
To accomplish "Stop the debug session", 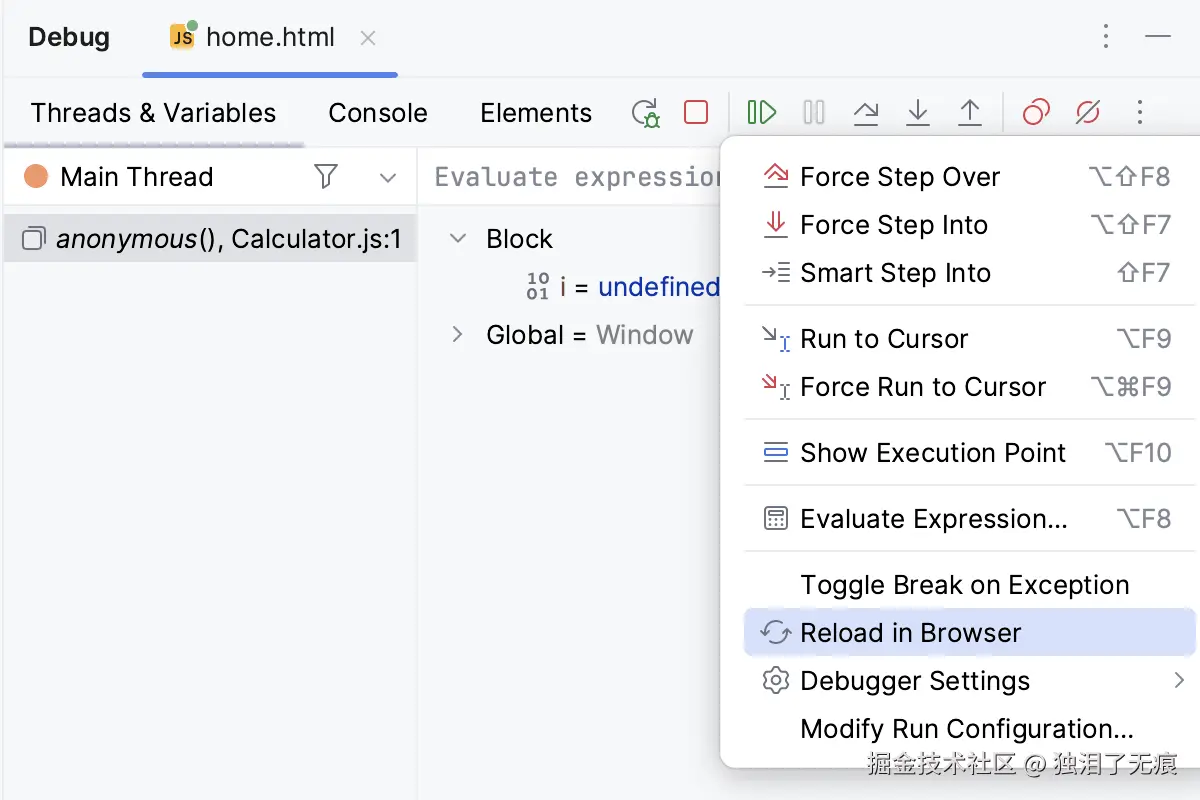I will (x=696, y=112).
